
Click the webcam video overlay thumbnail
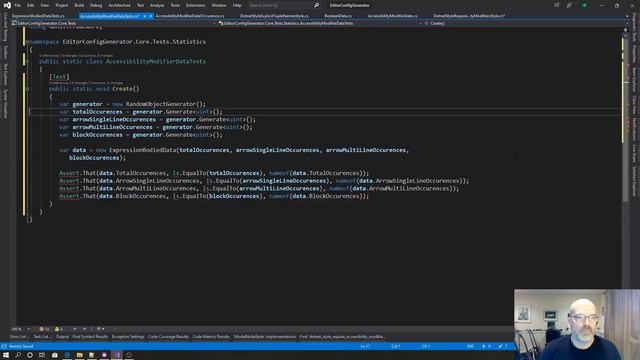pyautogui.click(x=577, y=324)
